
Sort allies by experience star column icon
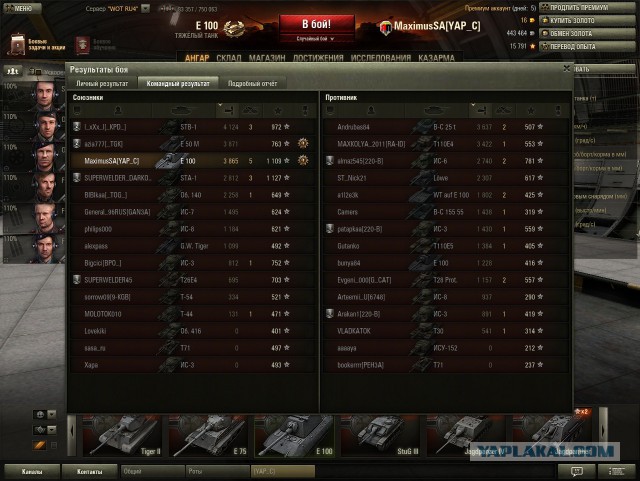[x=278, y=110]
